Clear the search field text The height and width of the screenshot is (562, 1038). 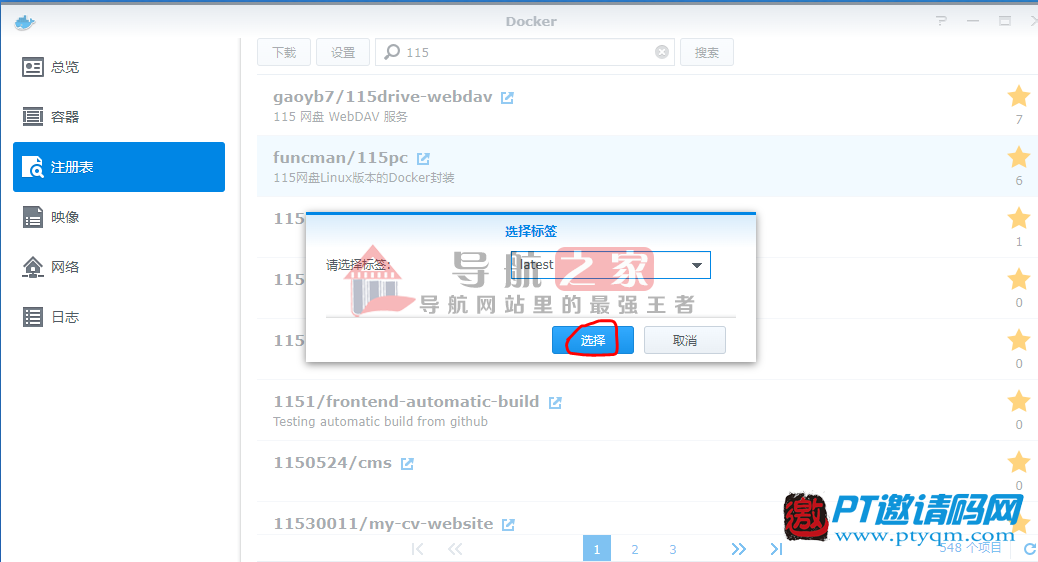pos(661,52)
